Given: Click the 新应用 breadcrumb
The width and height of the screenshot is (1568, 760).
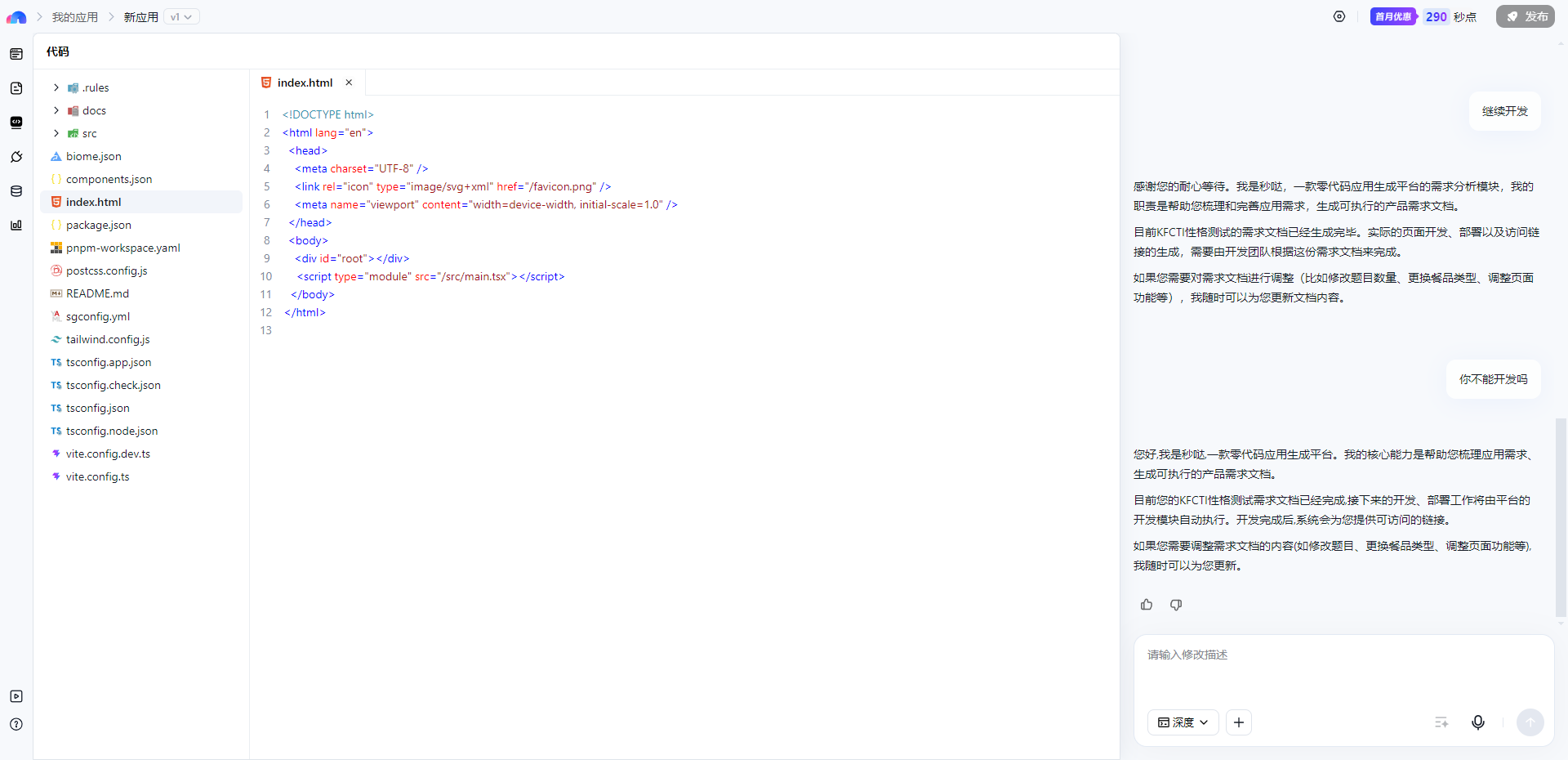Looking at the screenshot, I should [x=141, y=17].
